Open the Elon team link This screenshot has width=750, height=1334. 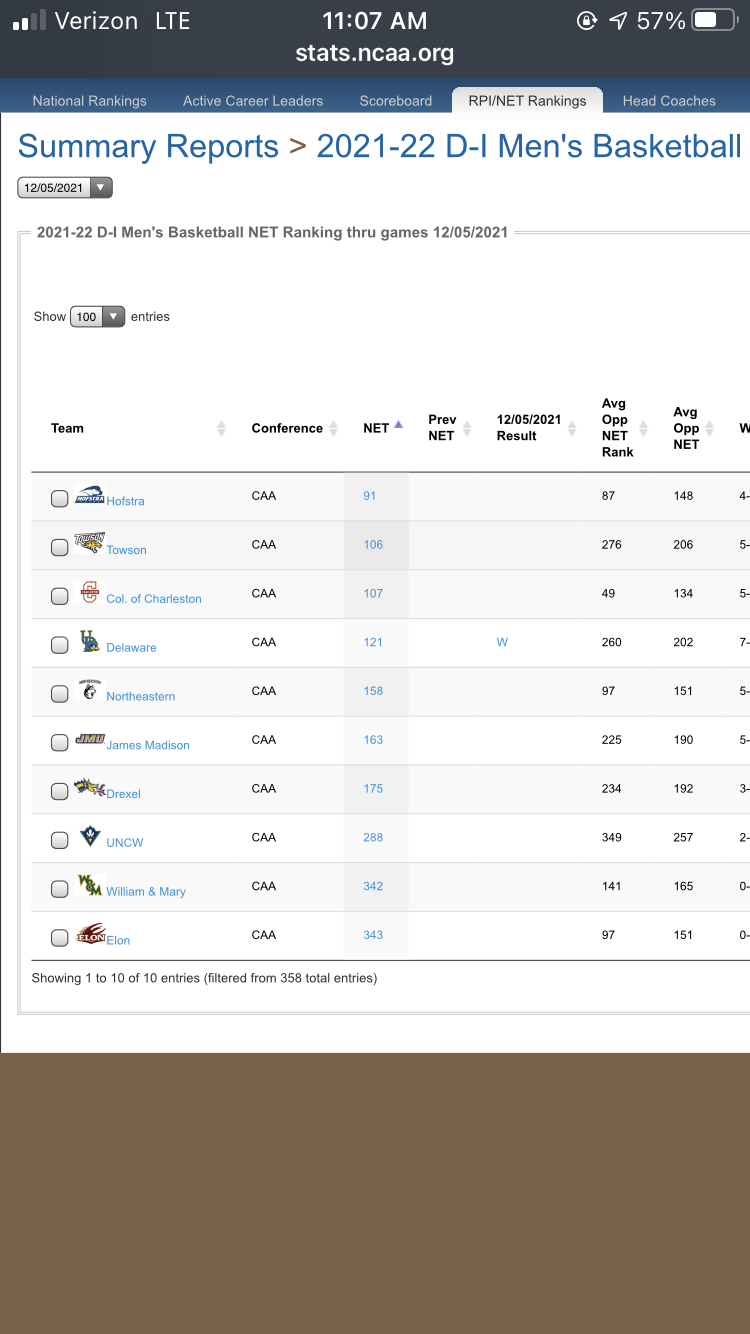(x=118, y=941)
